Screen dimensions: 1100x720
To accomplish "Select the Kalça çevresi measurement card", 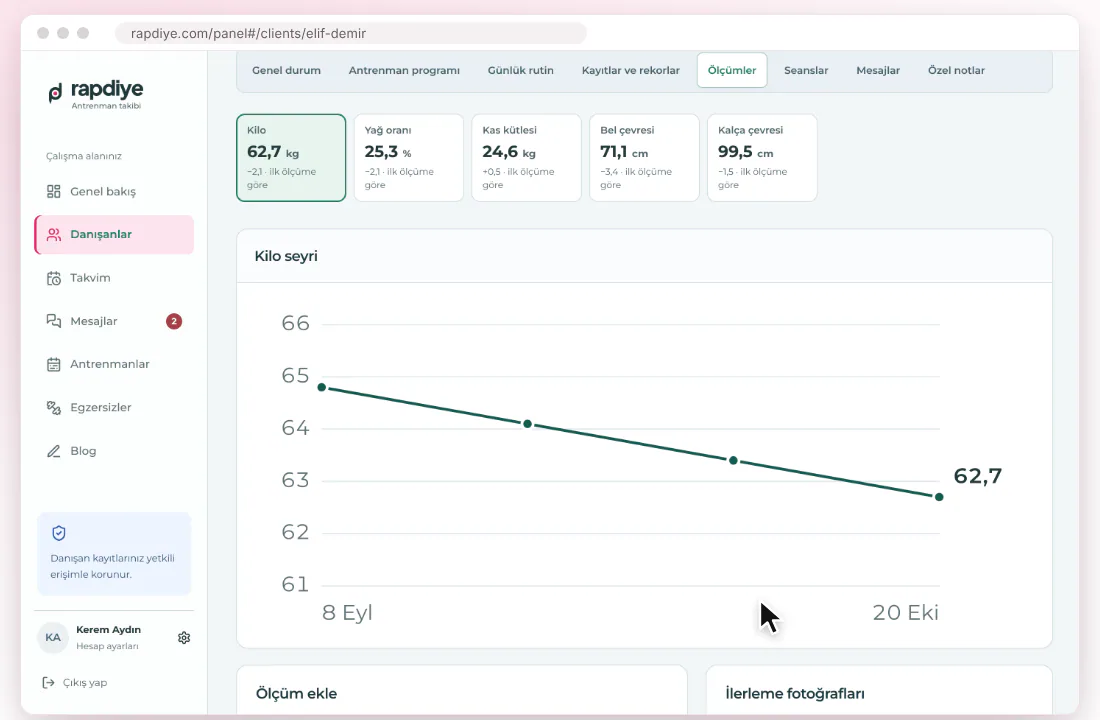I will coord(763,158).
